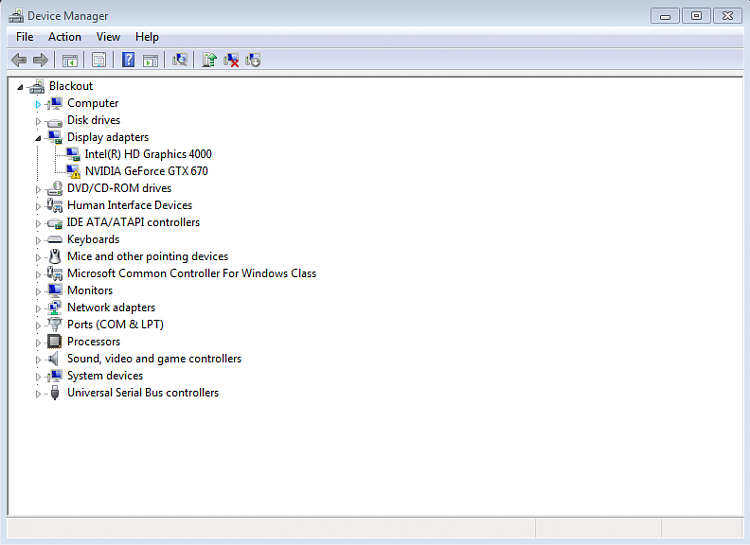The height and width of the screenshot is (545, 750).
Task: Click the Sound, video and game controllers speaker icon
Action: click(54, 359)
